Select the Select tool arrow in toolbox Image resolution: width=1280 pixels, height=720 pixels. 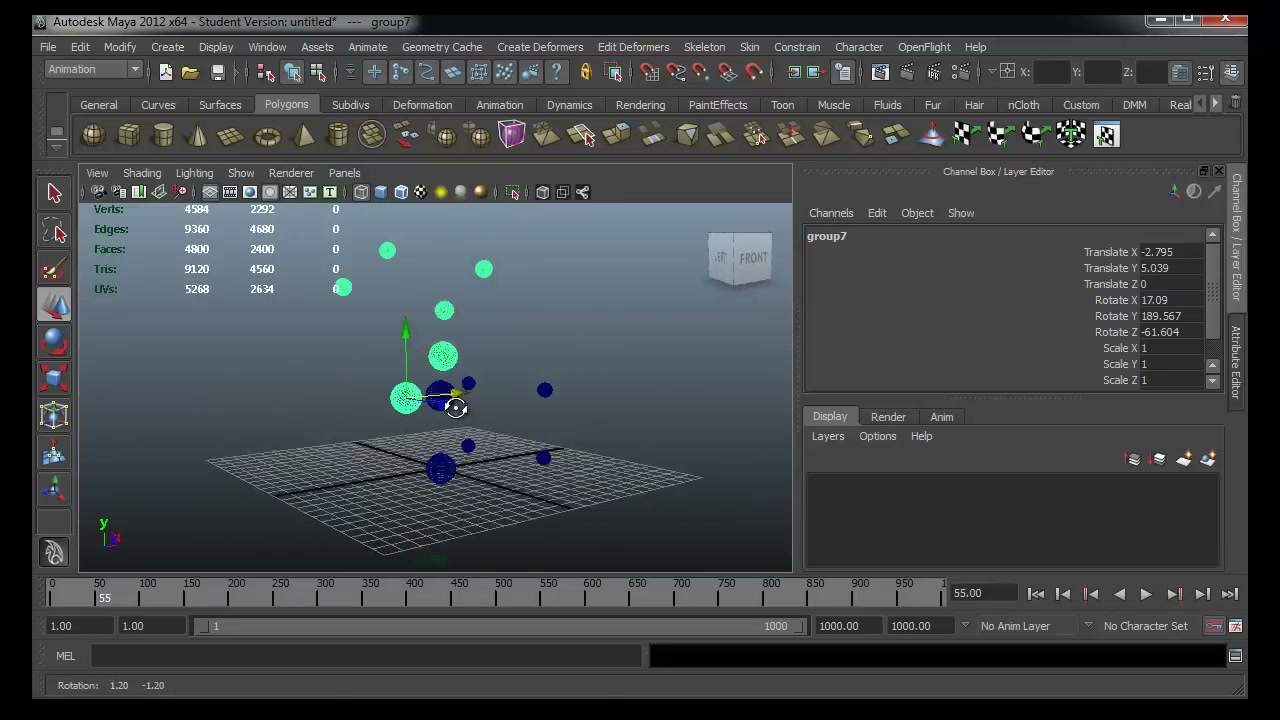tap(54, 193)
